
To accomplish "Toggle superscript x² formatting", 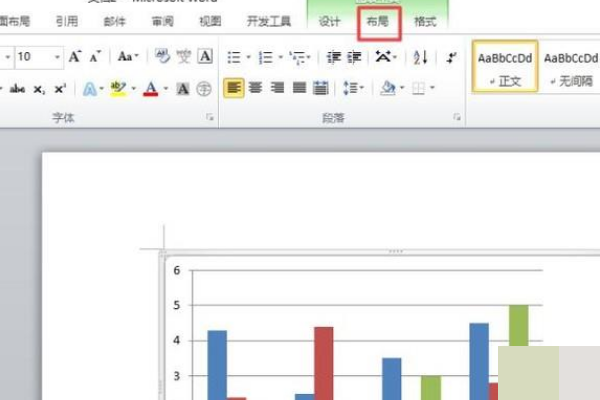I will (60, 89).
